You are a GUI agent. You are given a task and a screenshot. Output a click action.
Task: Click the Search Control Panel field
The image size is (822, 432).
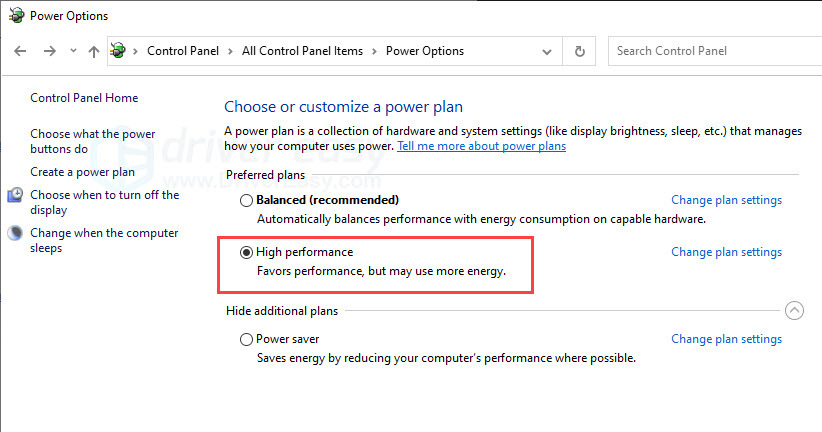click(715, 51)
